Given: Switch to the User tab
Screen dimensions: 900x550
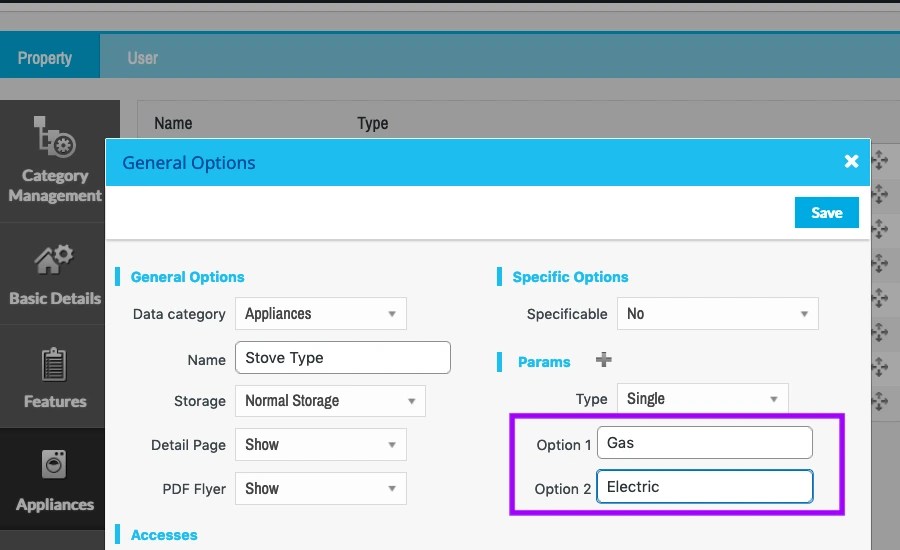Looking at the screenshot, I should pos(143,58).
